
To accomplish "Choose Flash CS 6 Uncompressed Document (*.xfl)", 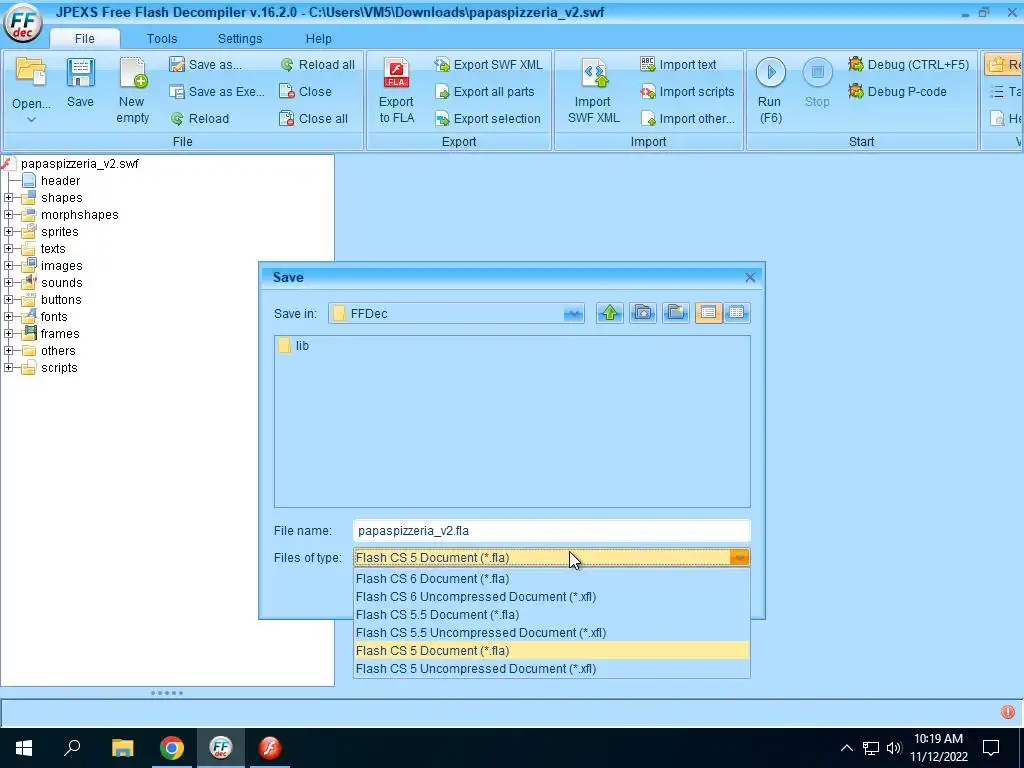I will click(552, 596).
